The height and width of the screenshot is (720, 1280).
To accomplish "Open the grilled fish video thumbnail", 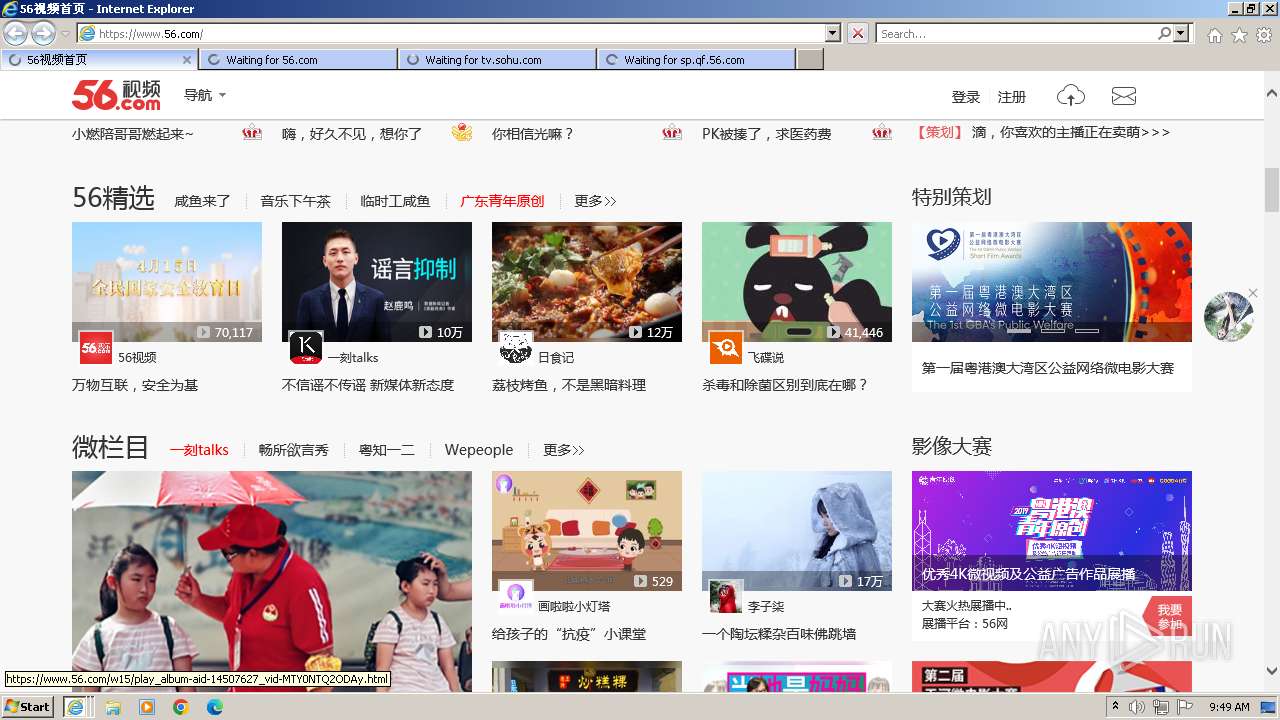I will [x=587, y=282].
